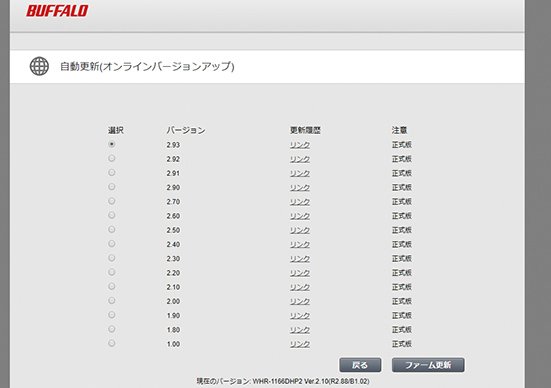
Task: Select the version 1.80 radio button
Action: click(112, 329)
